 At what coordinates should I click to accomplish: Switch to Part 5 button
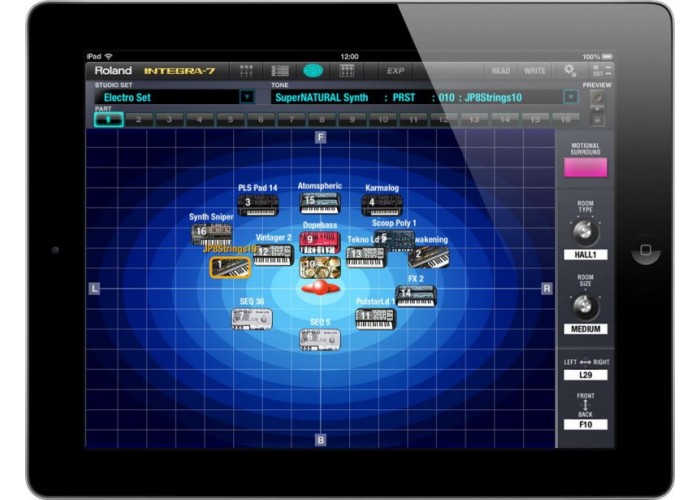[230, 119]
